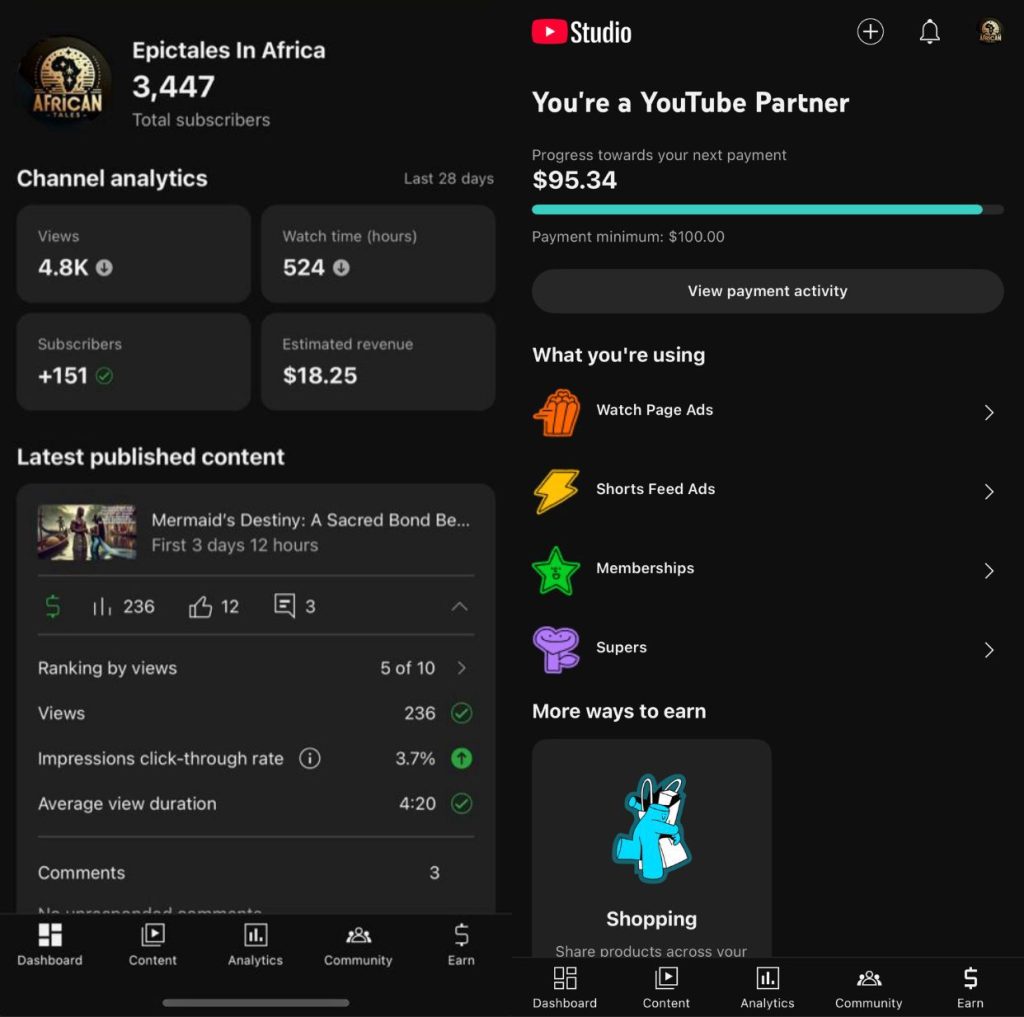Click the $95.34 payment progress amount
The height and width of the screenshot is (1017, 1024).
tap(575, 180)
